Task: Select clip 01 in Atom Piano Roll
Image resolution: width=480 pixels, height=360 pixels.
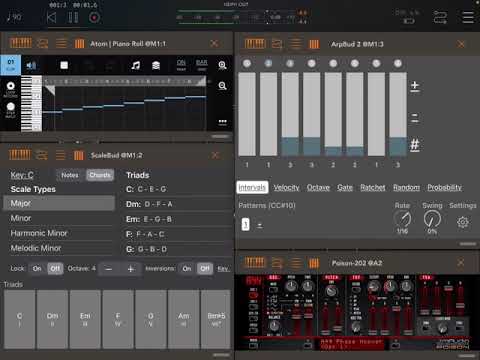Action: pyautogui.click(x=11, y=65)
